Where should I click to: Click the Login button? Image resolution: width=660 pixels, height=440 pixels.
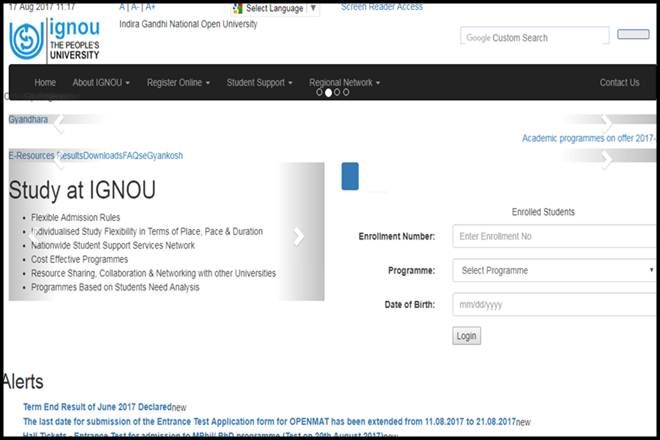click(x=466, y=336)
